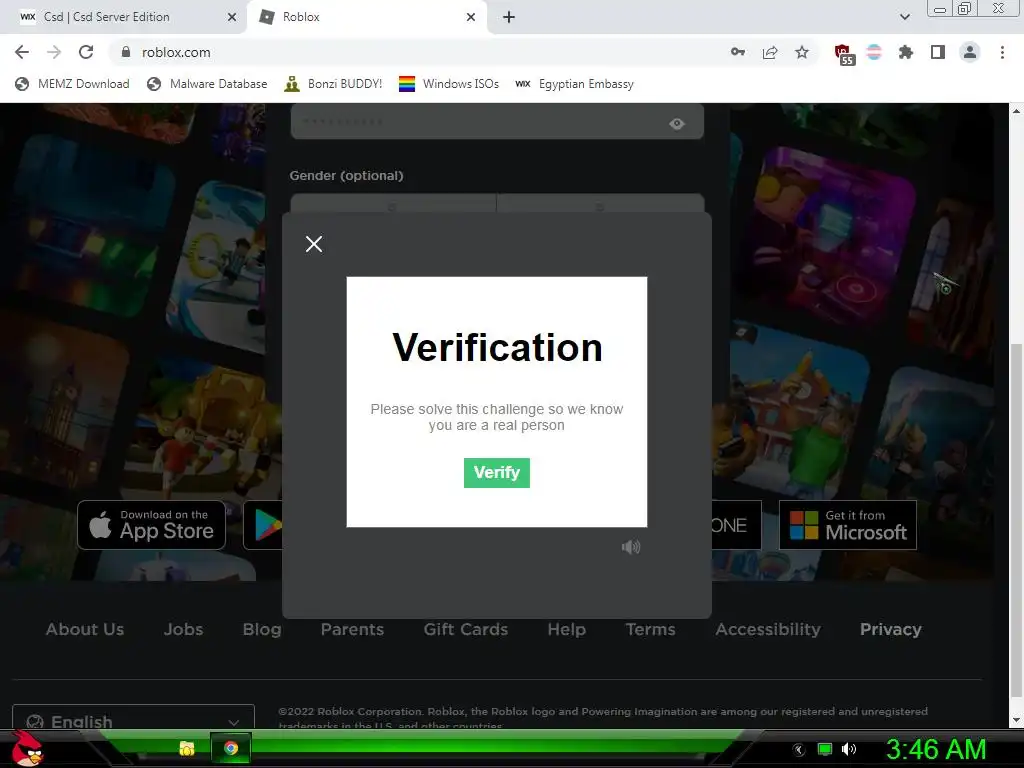Close the verification dialog with the X
This screenshot has height=768, width=1024.
(313, 244)
